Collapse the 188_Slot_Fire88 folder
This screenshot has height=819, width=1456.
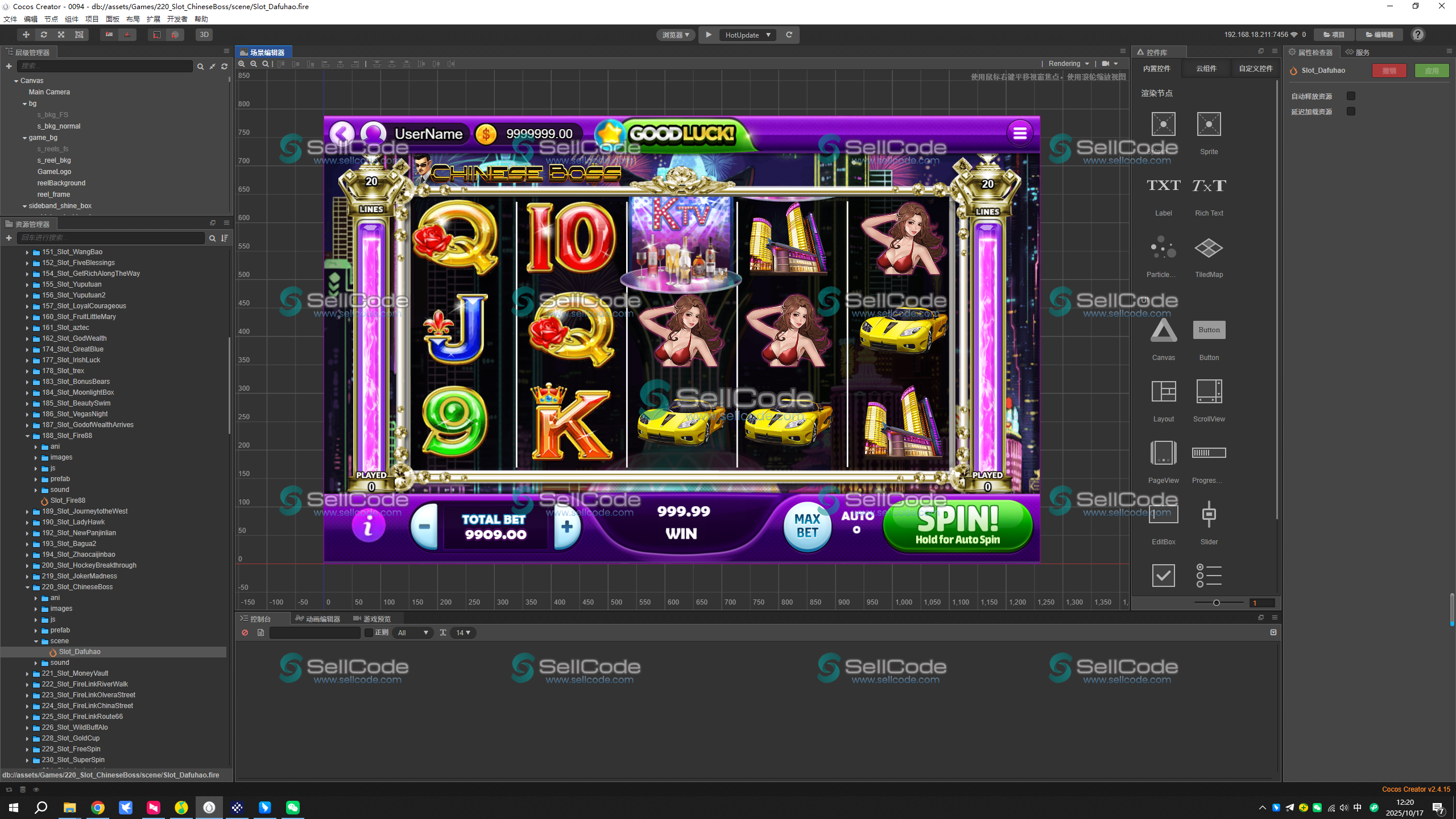(x=27, y=436)
